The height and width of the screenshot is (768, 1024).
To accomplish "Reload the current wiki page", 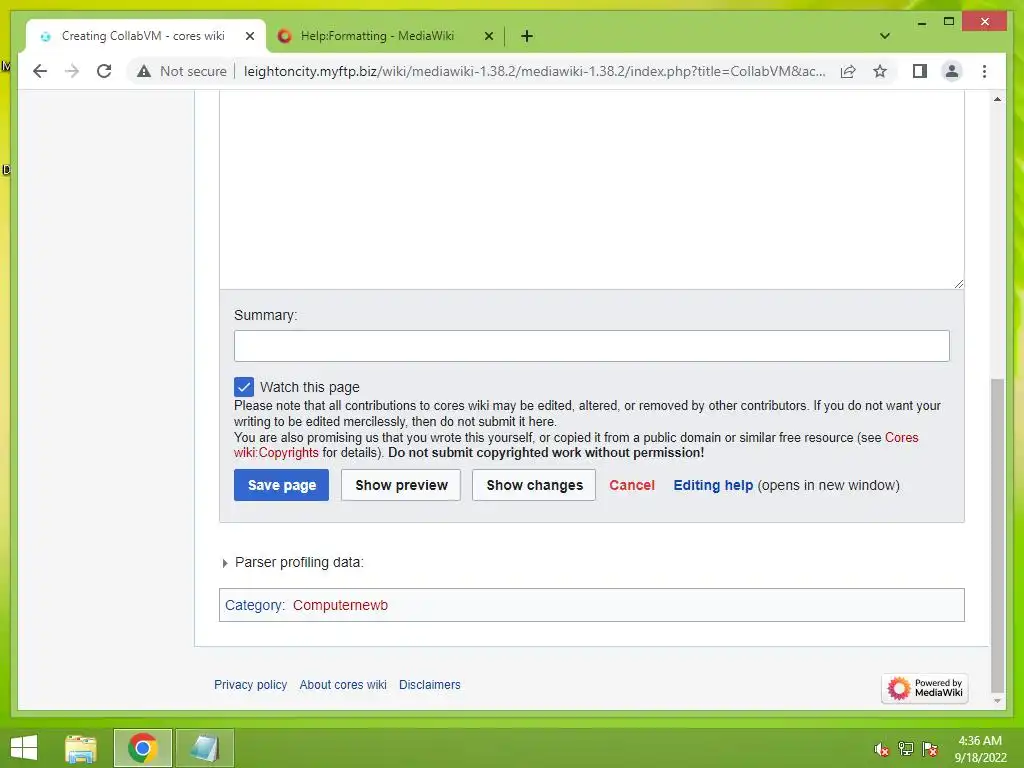I will 104,71.
